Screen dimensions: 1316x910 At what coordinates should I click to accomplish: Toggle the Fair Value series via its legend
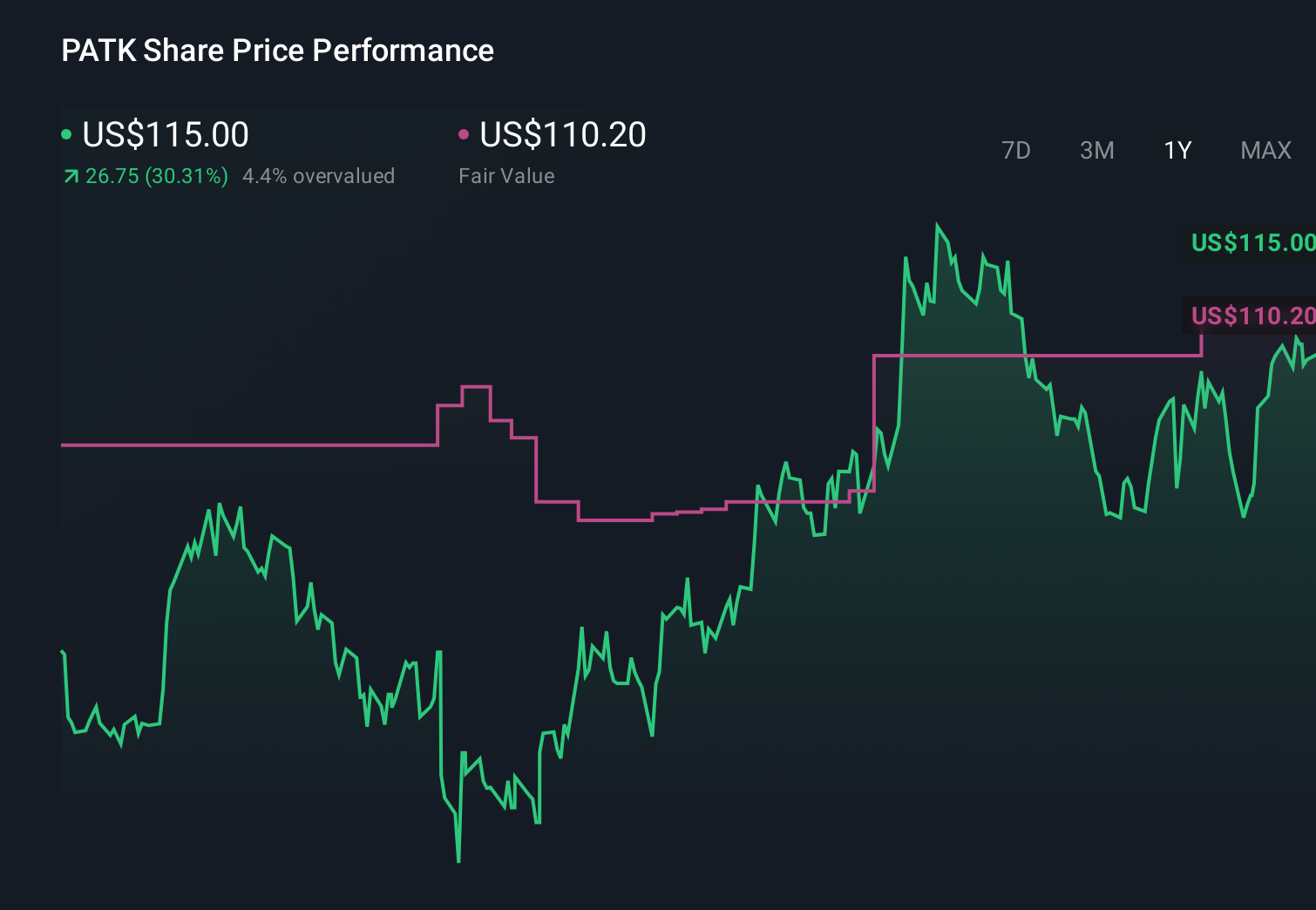pyautogui.click(x=562, y=133)
